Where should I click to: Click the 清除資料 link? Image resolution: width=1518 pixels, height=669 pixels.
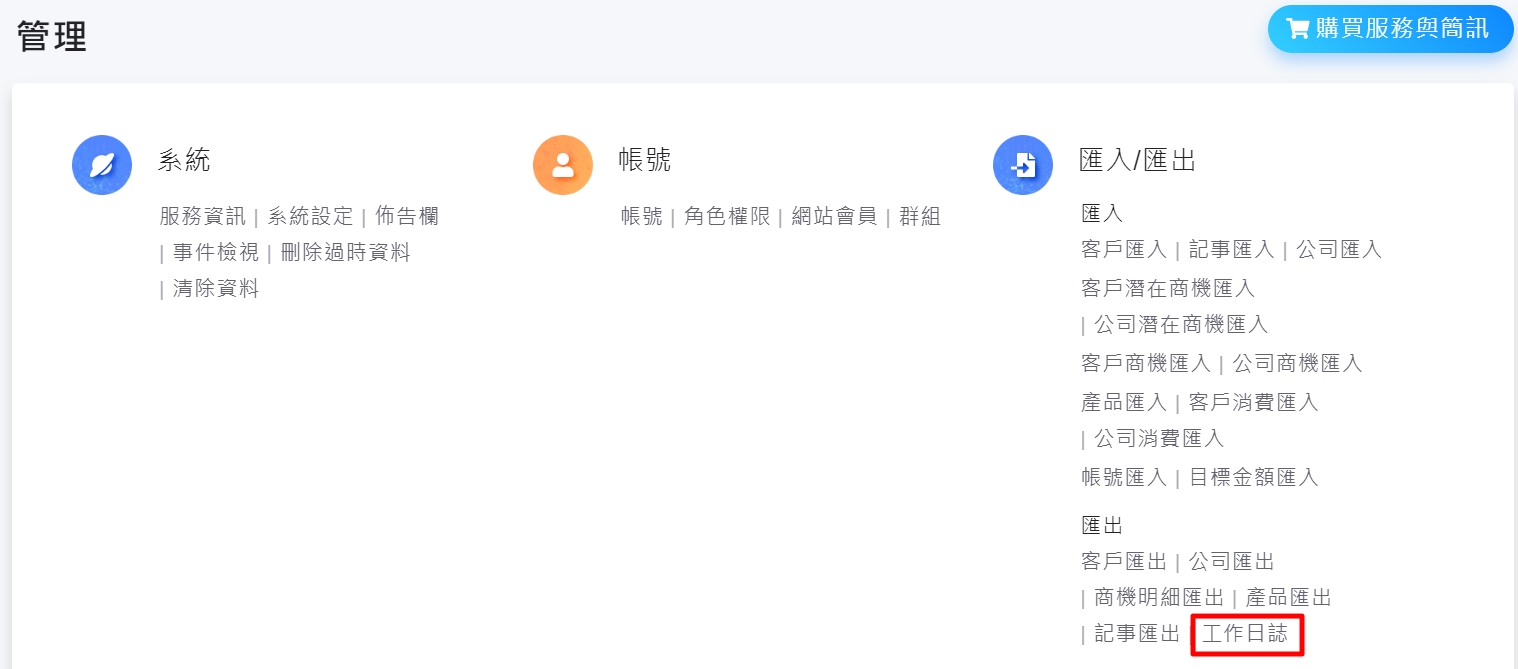pyautogui.click(x=215, y=290)
